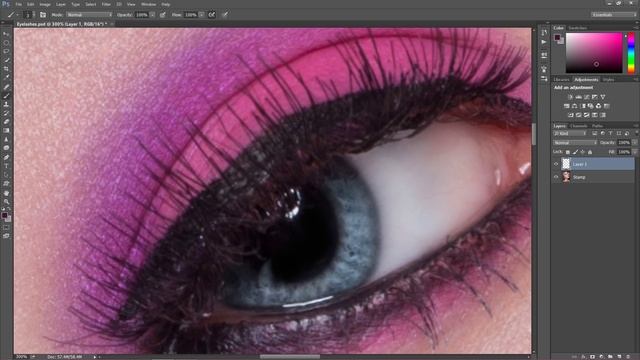Screen dimensions: 640x360
Task: Select the Brush tool in the toolbox
Action: pos(6,96)
